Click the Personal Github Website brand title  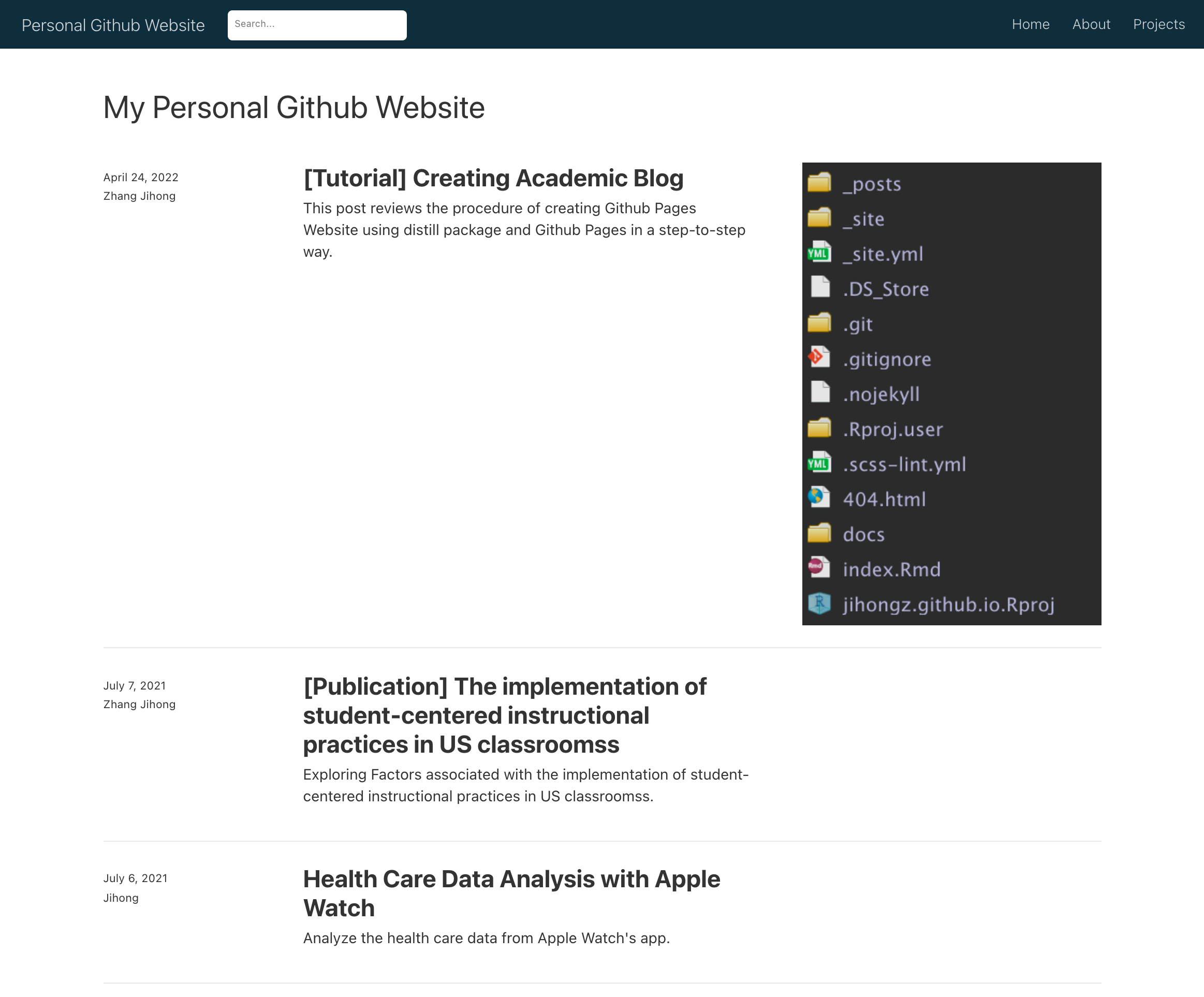tap(113, 25)
